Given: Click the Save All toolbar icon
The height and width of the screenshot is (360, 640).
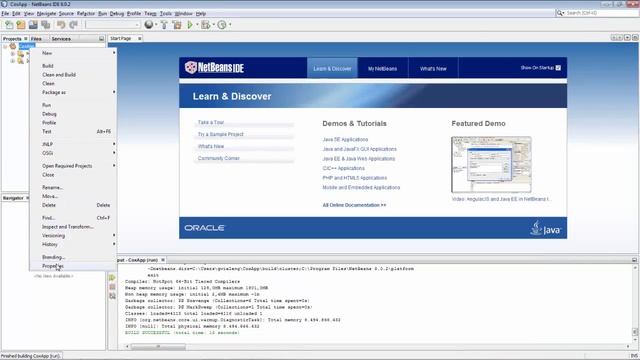Looking at the screenshot, I should 45,25.
